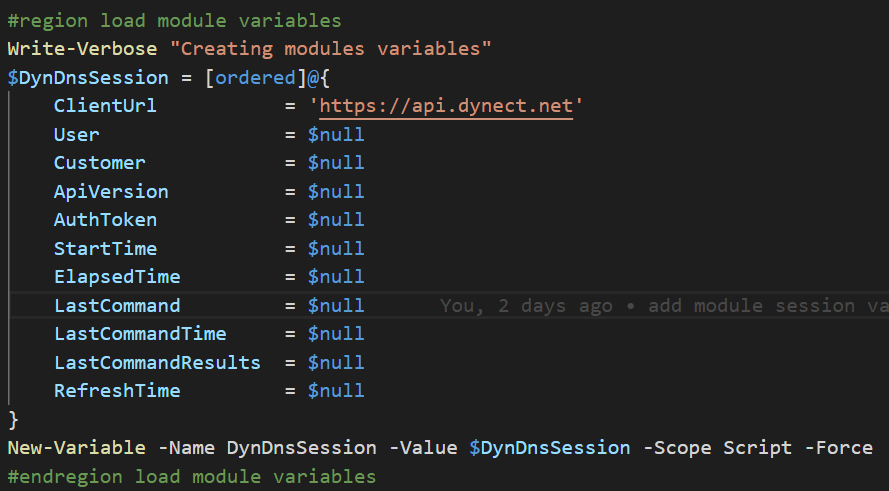This screenshot has width=889, height=491.
Task: Click the User property key
Action: coord(77,134)
